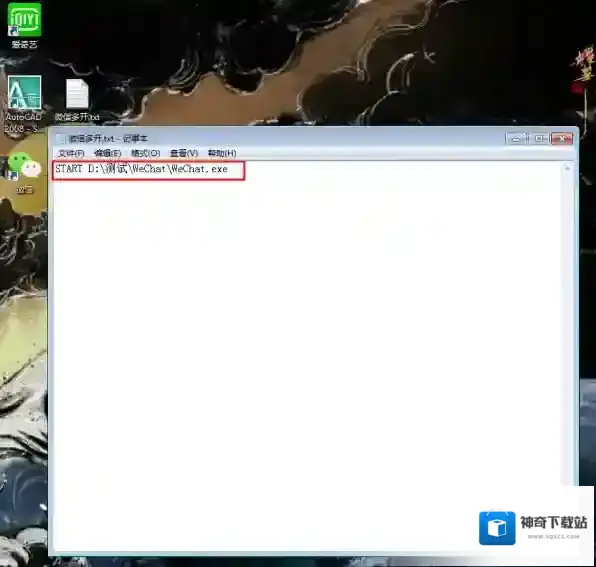This screenshot has width=596, height=567.
Task: Open the 编辑(E) menu
Action: 108,153
